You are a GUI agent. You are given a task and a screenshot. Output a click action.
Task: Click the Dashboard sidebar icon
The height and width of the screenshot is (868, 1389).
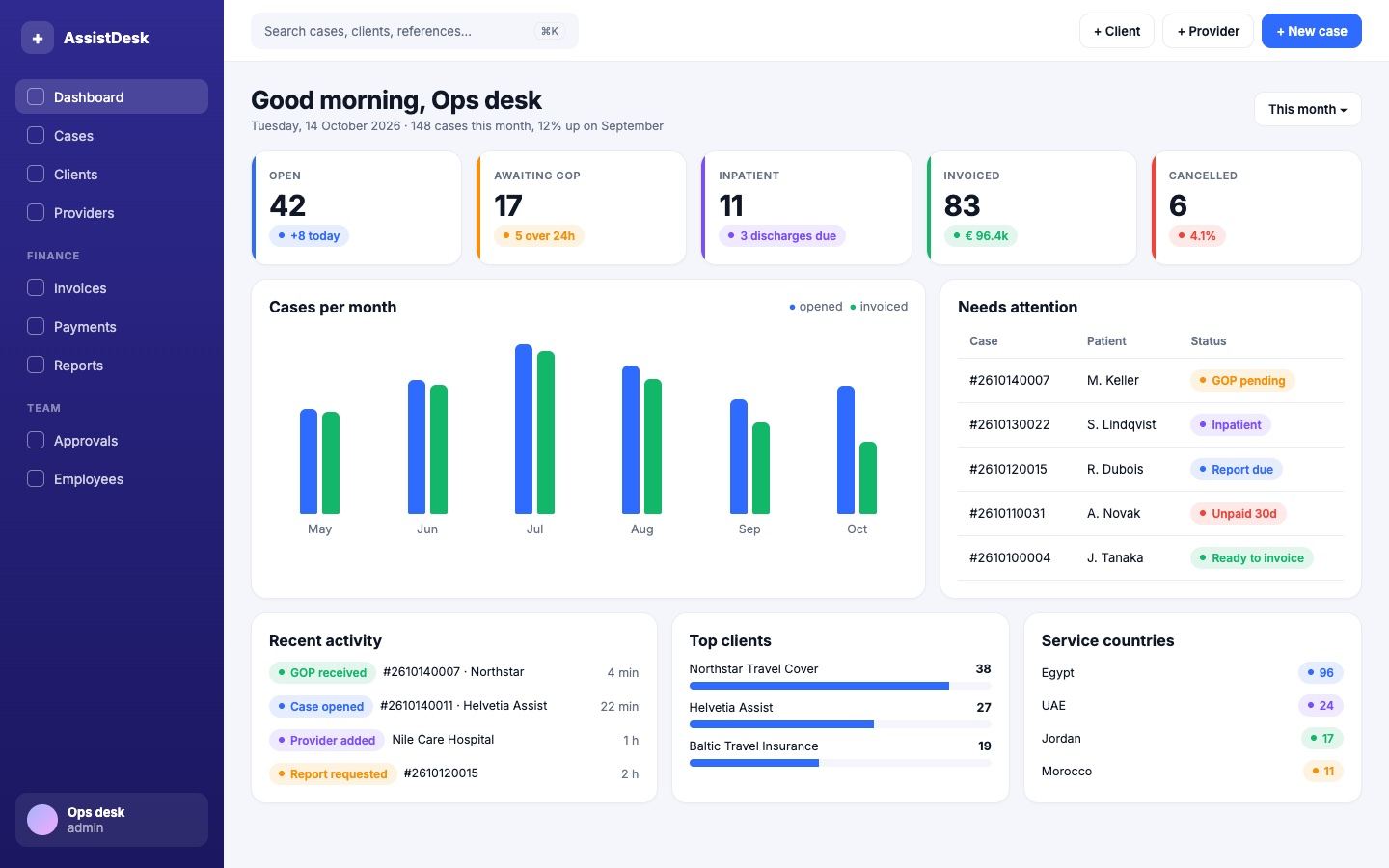36,96
